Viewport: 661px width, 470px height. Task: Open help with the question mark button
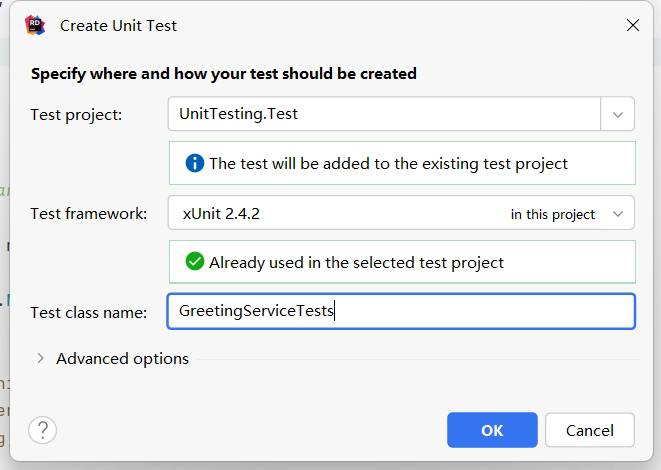pos(42,430)
